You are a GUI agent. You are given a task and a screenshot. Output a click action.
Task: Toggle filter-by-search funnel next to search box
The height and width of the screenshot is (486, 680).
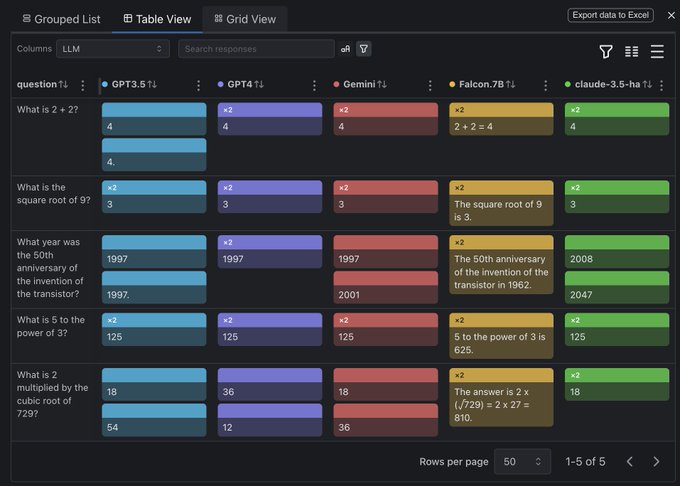(364, 49)
